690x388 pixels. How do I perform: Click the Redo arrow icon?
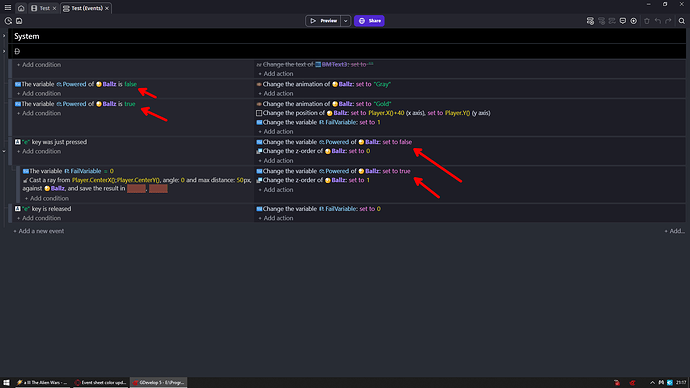pyautogui.click(x=668, y=21)
